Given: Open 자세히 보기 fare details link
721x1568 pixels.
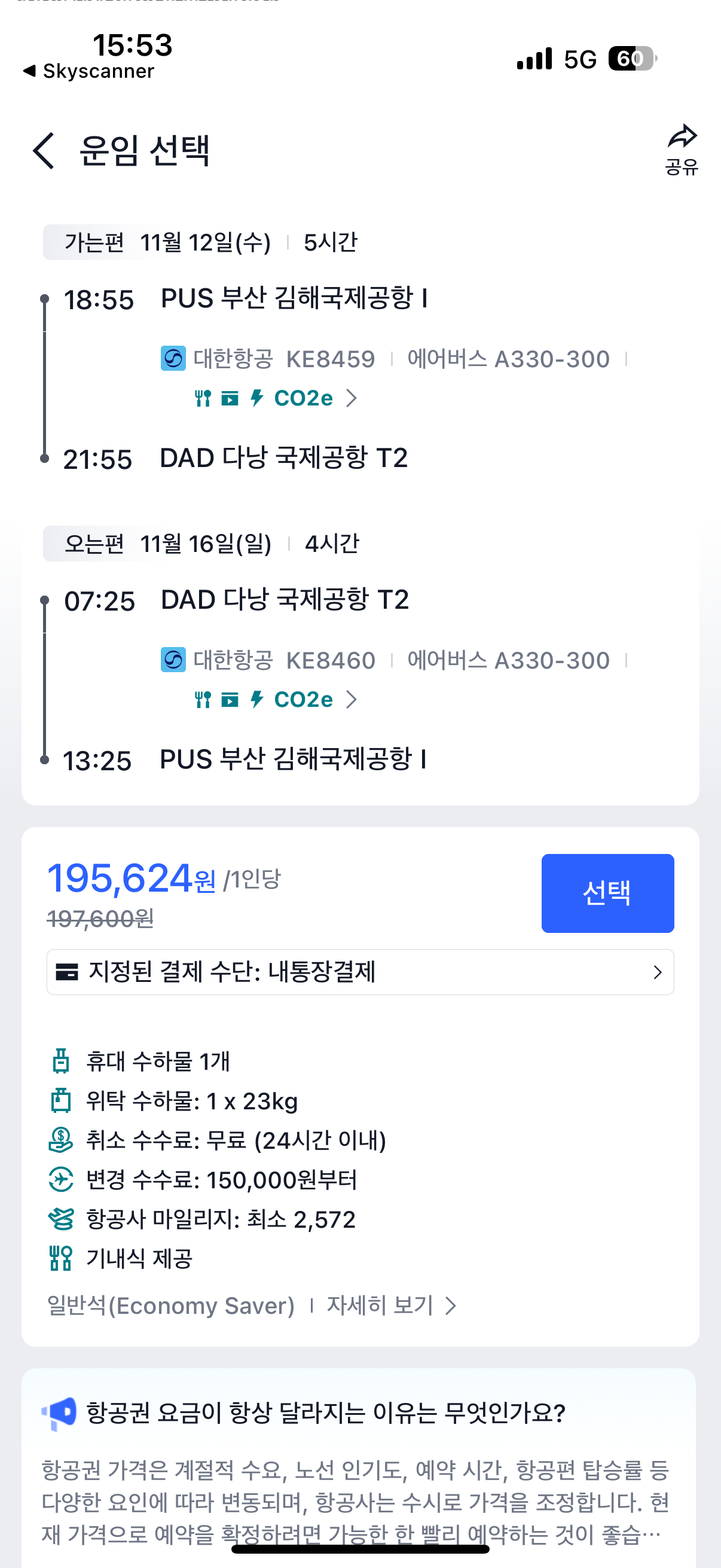Looking at the screenshot, I should (x=390, y=1305).
